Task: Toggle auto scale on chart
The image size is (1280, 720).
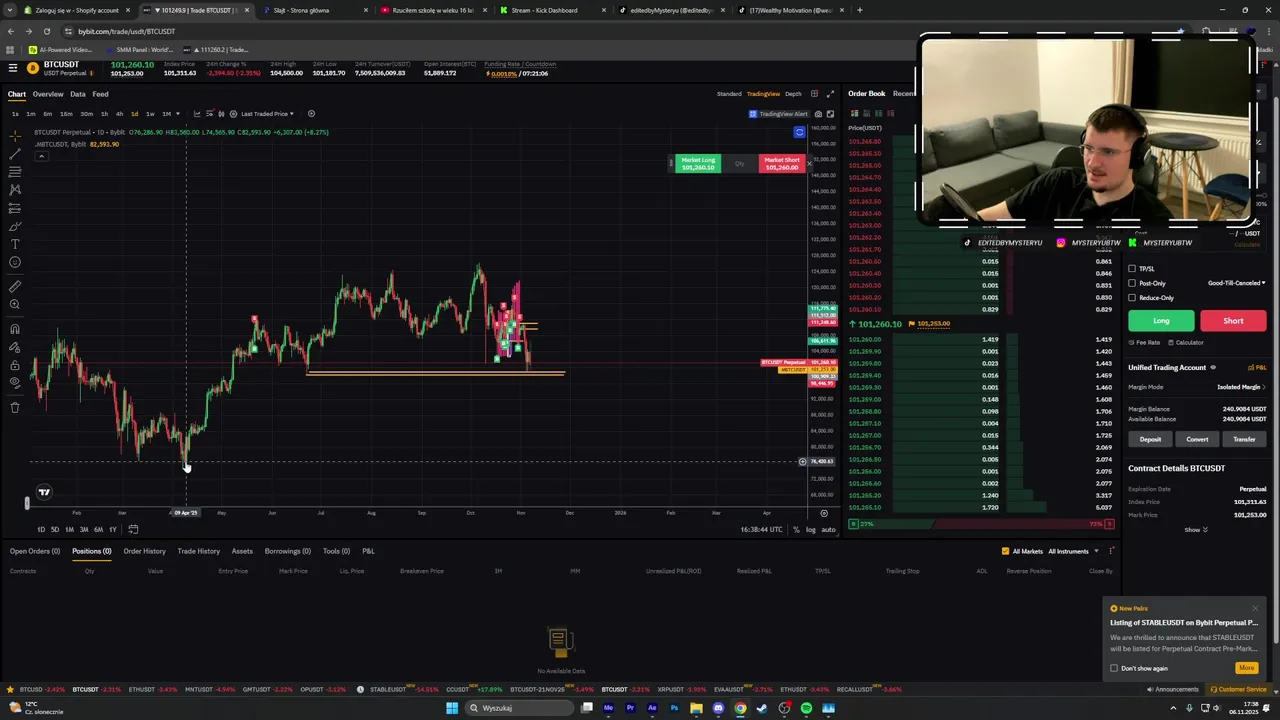Action: click(x=828, y=529)
